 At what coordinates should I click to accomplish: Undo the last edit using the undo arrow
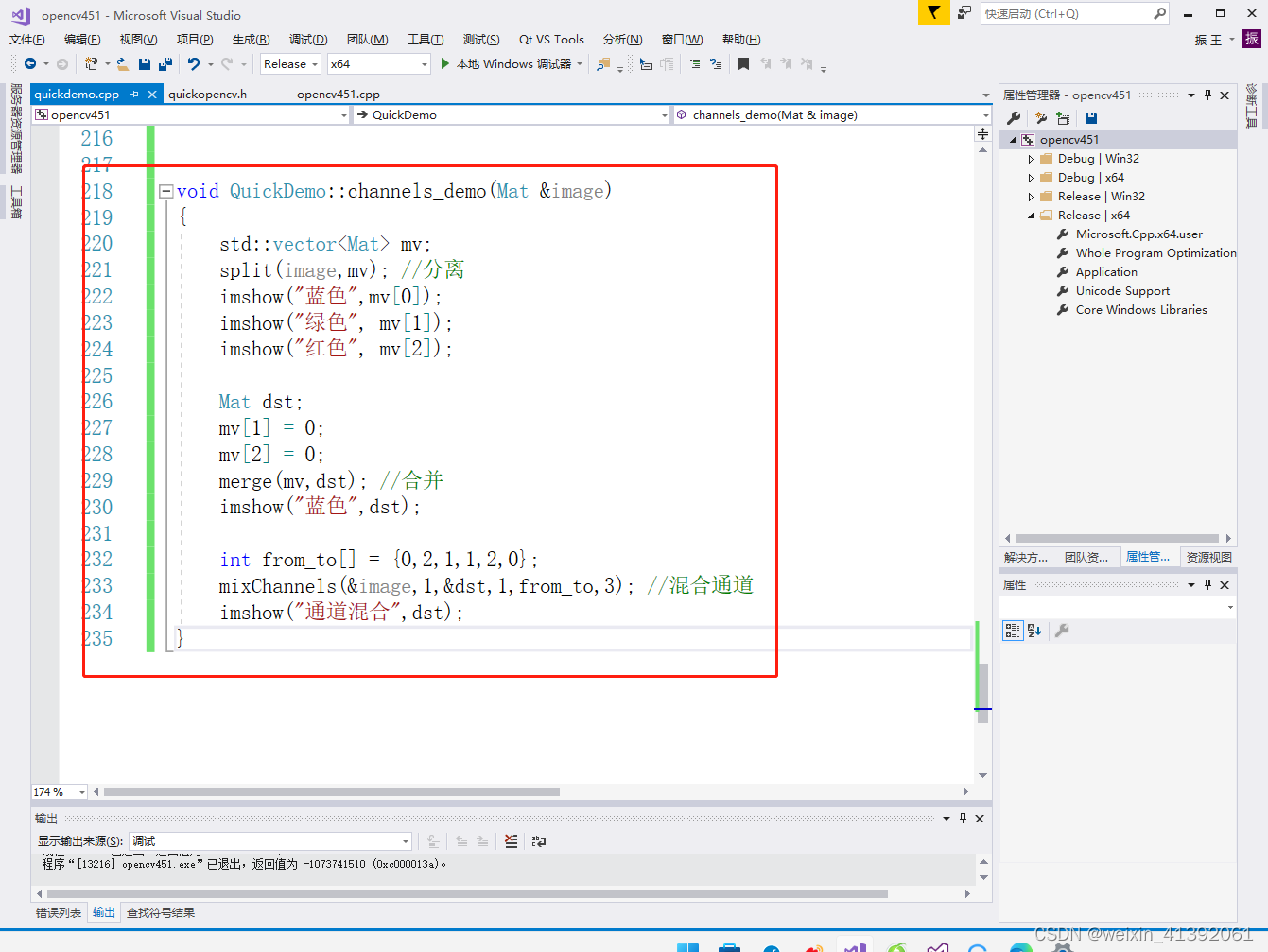click(x=194, y=63)
